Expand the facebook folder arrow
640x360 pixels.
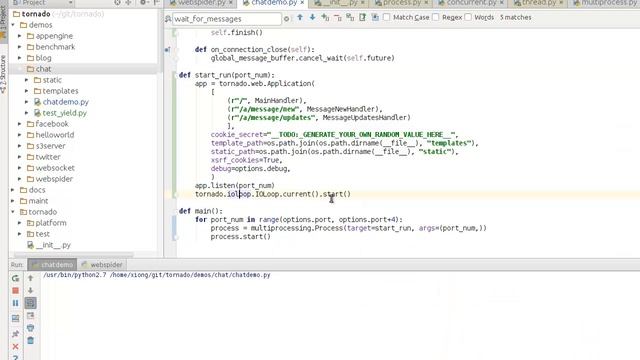20,124
